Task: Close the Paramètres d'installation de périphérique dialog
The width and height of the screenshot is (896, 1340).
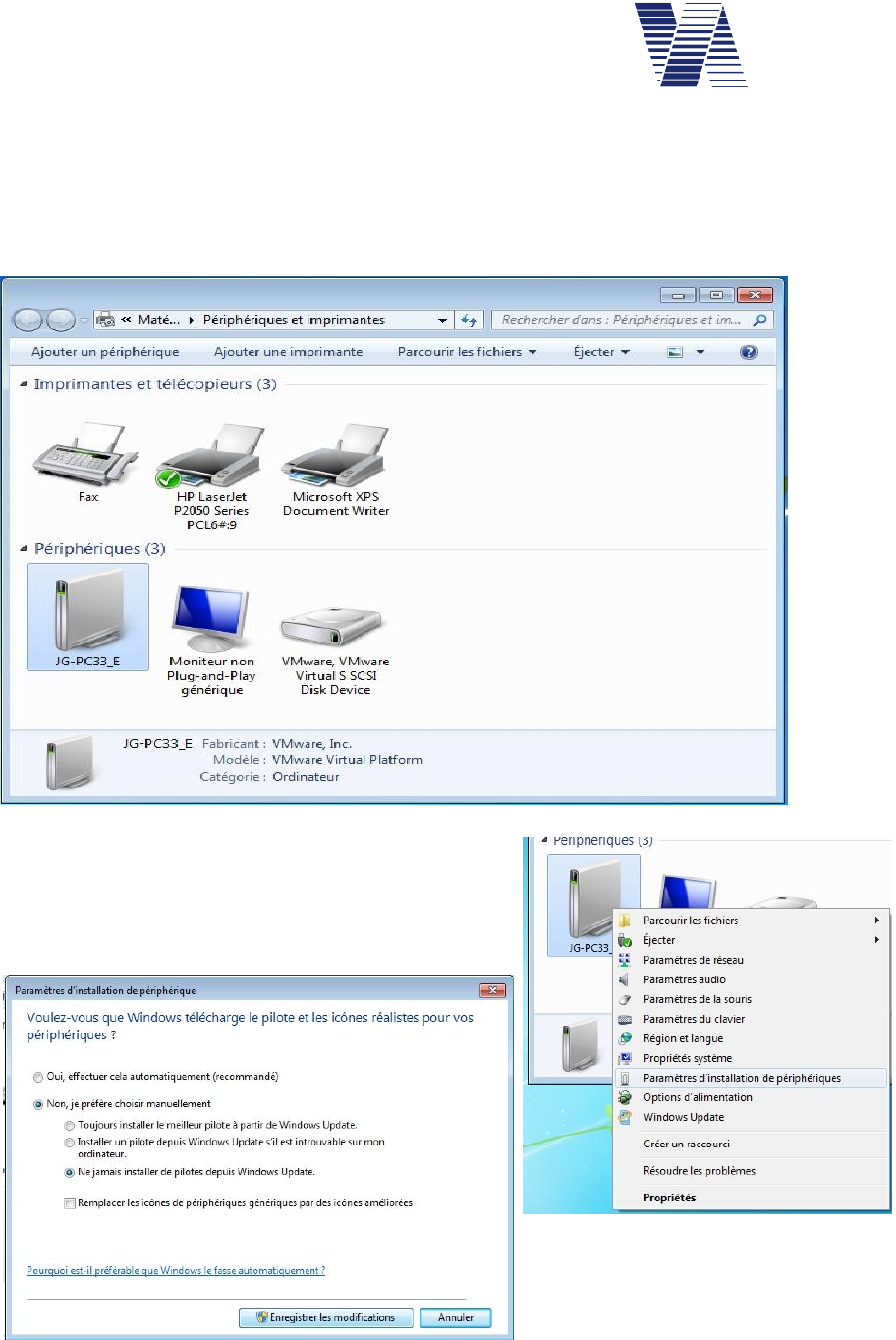Action: (492, 990)
